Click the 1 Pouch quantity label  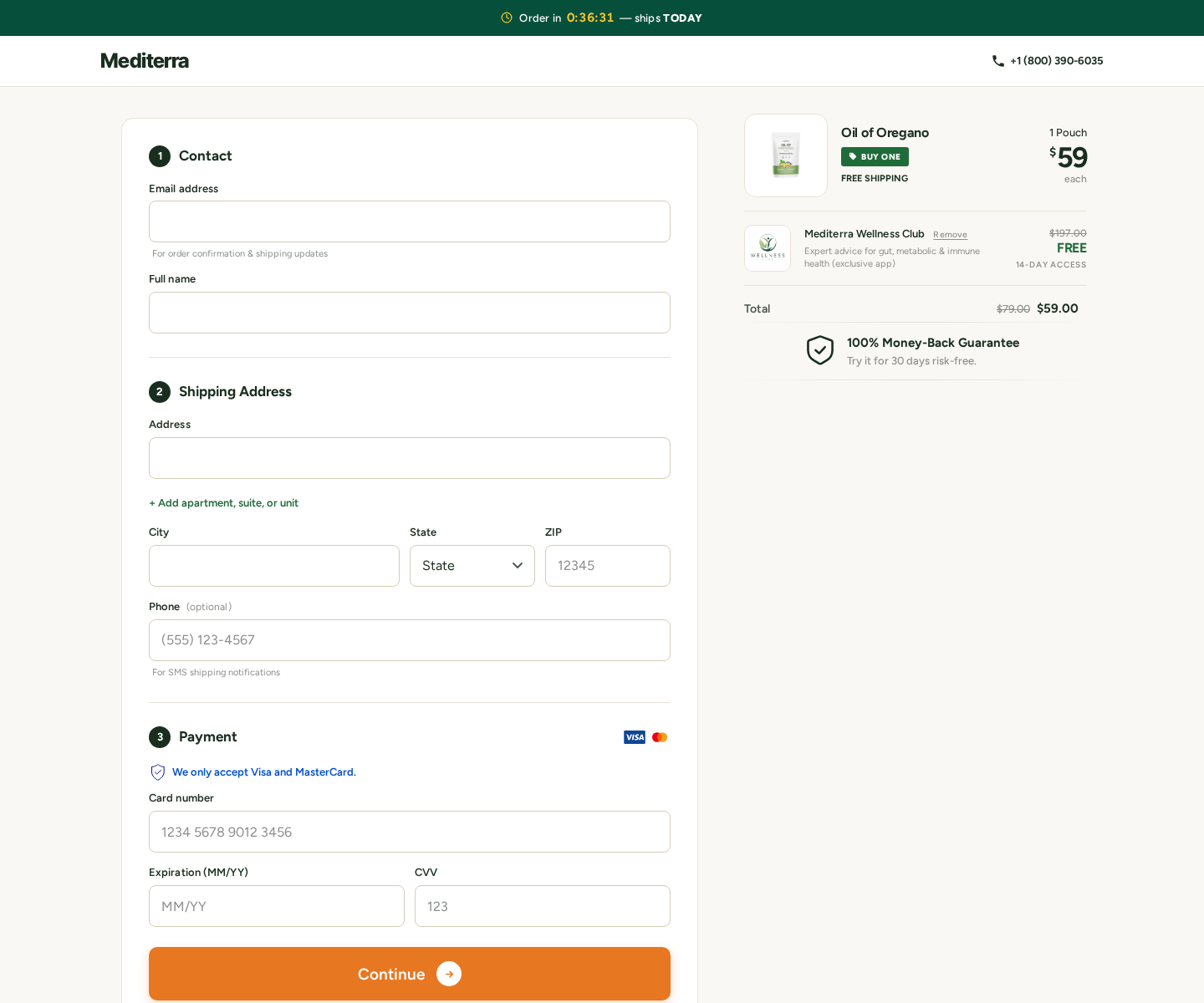1068,133
